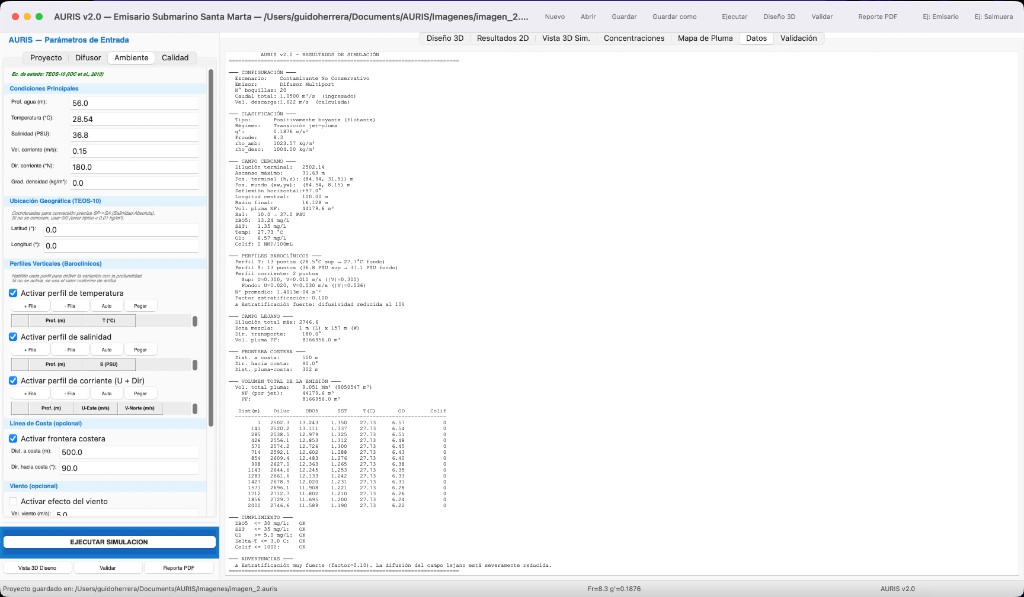Open the Diseño 3D results tab
The width and height of the screenshot is (1024, 597).
click(x=445, y=39)
